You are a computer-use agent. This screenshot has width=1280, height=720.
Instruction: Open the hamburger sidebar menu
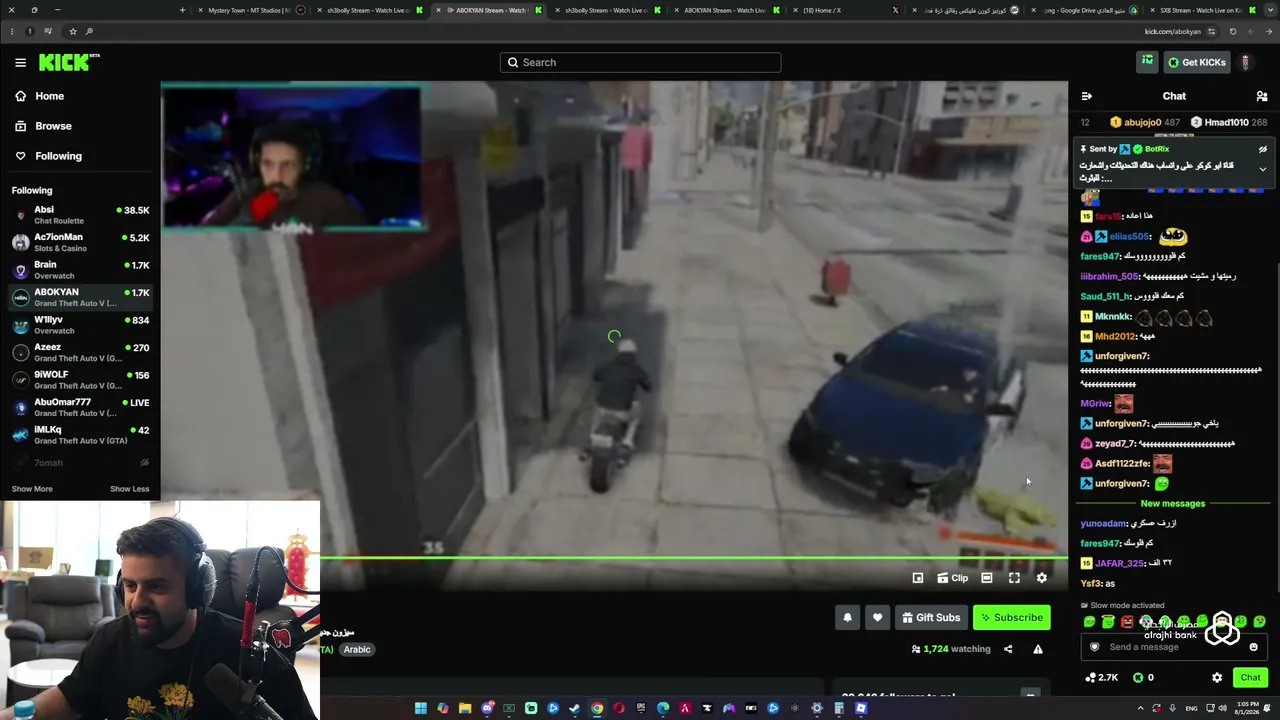20,62
